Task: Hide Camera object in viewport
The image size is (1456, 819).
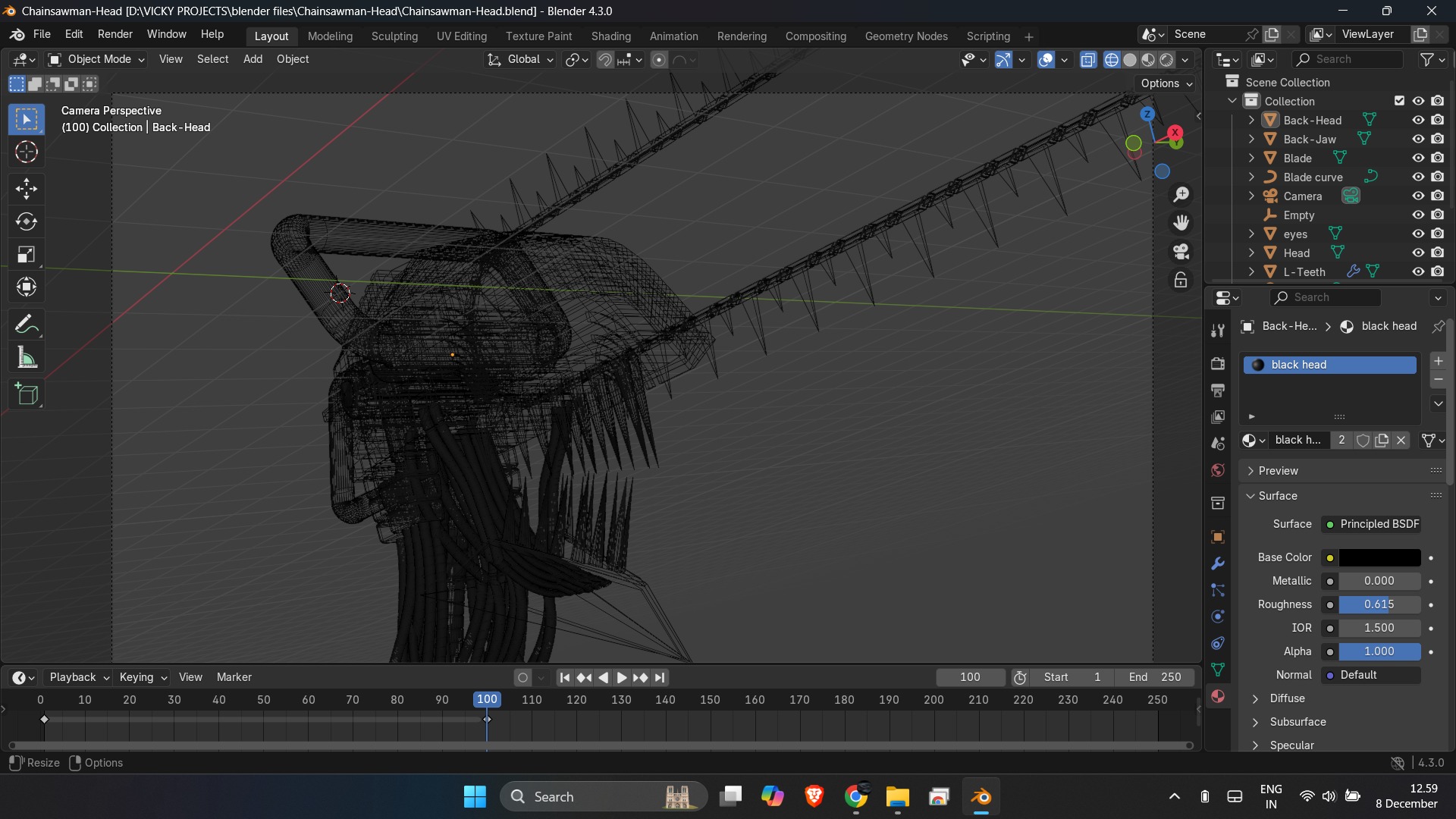Action: coord(1418,196)
